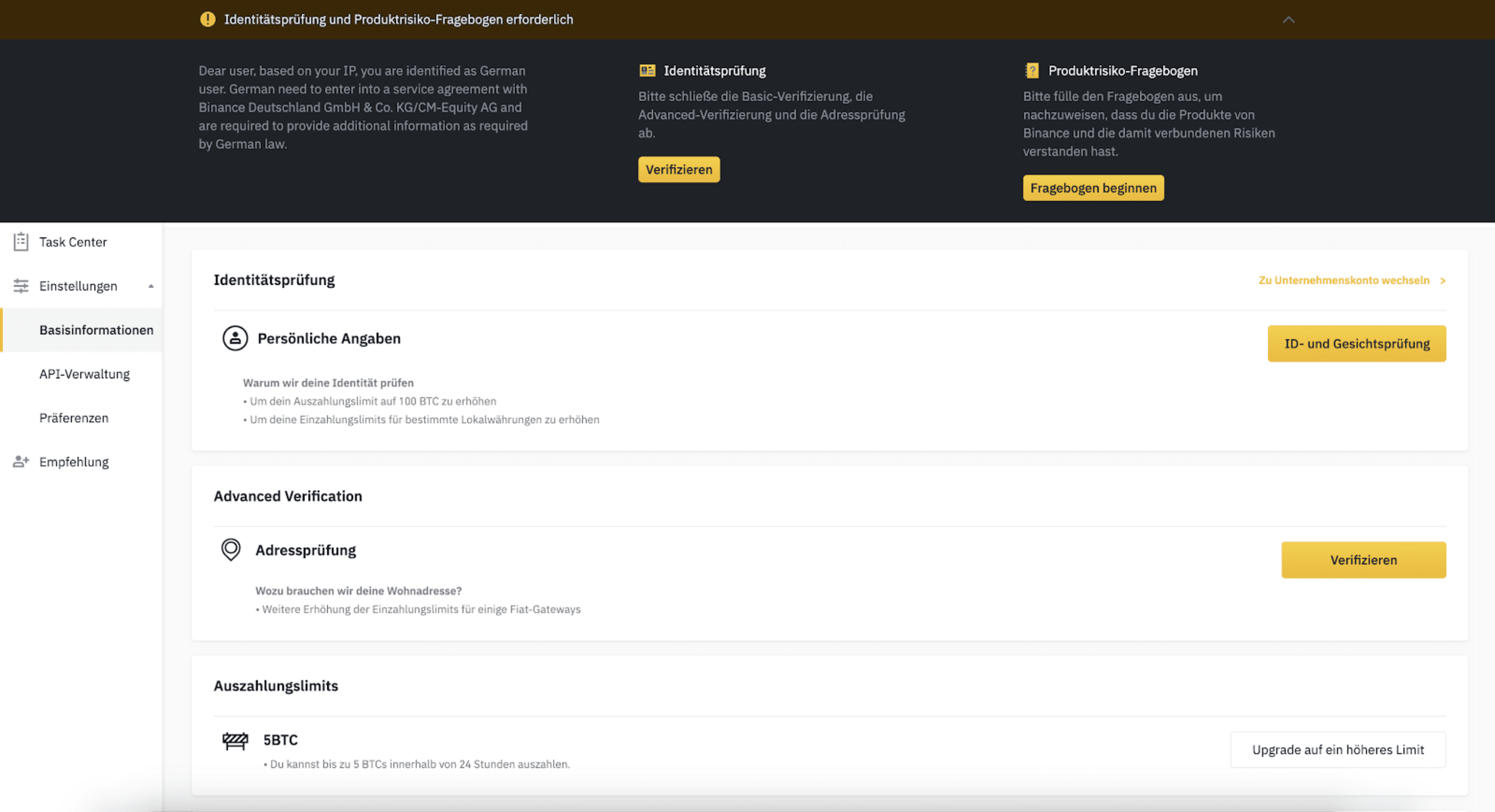The image size is (1495, 812).
Task: Click Verifizieren for Adressprüfung
Action: pos(1364,560)
